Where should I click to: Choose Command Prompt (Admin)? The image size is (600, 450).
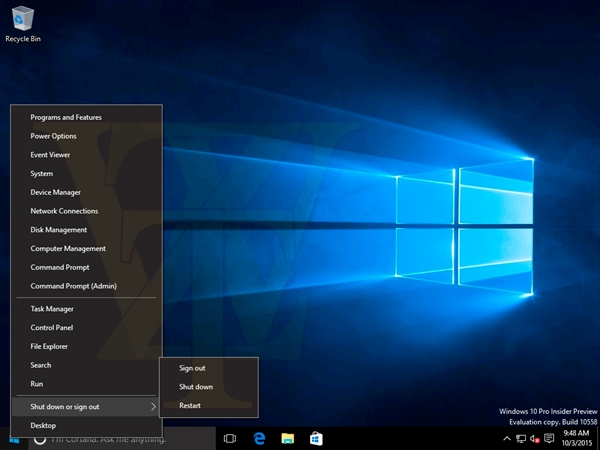pyautogui.click(x=73, y=286)
